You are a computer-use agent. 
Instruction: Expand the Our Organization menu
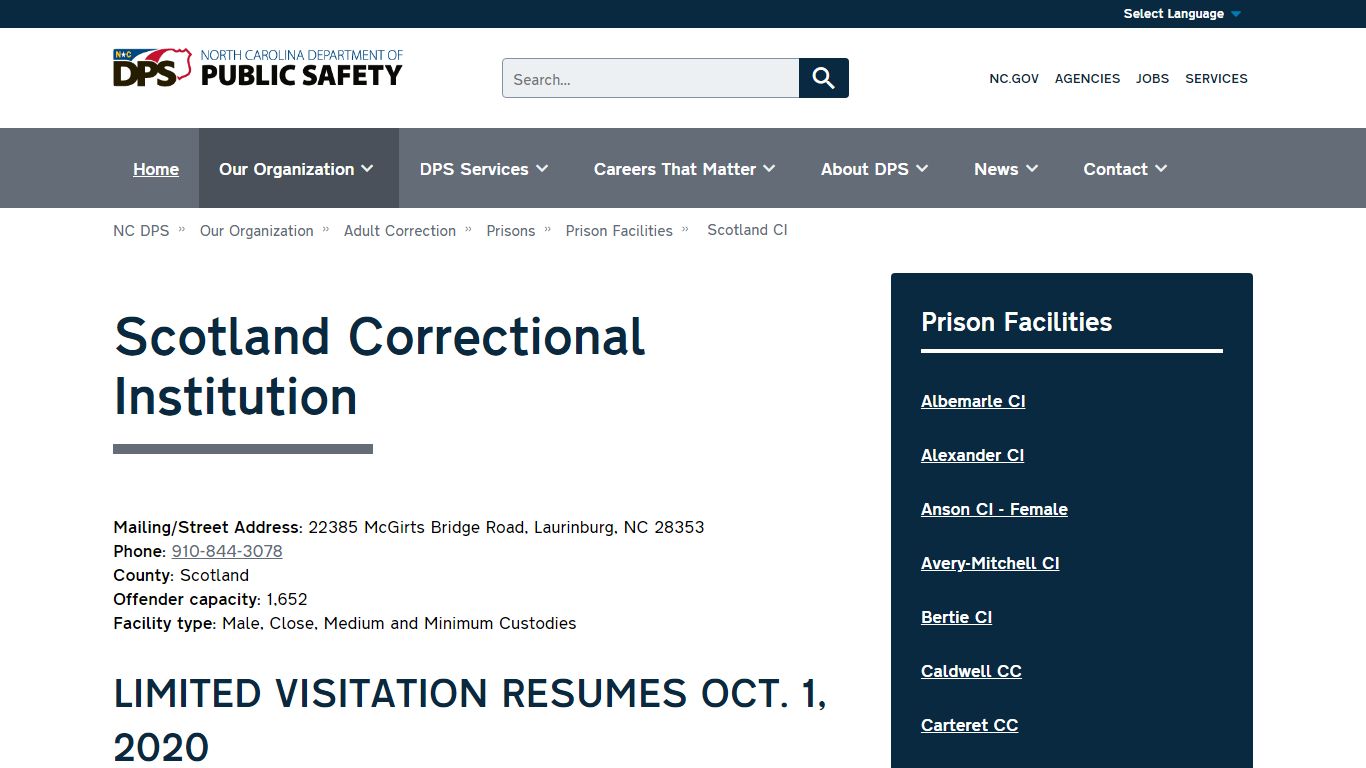click(297, 169)
